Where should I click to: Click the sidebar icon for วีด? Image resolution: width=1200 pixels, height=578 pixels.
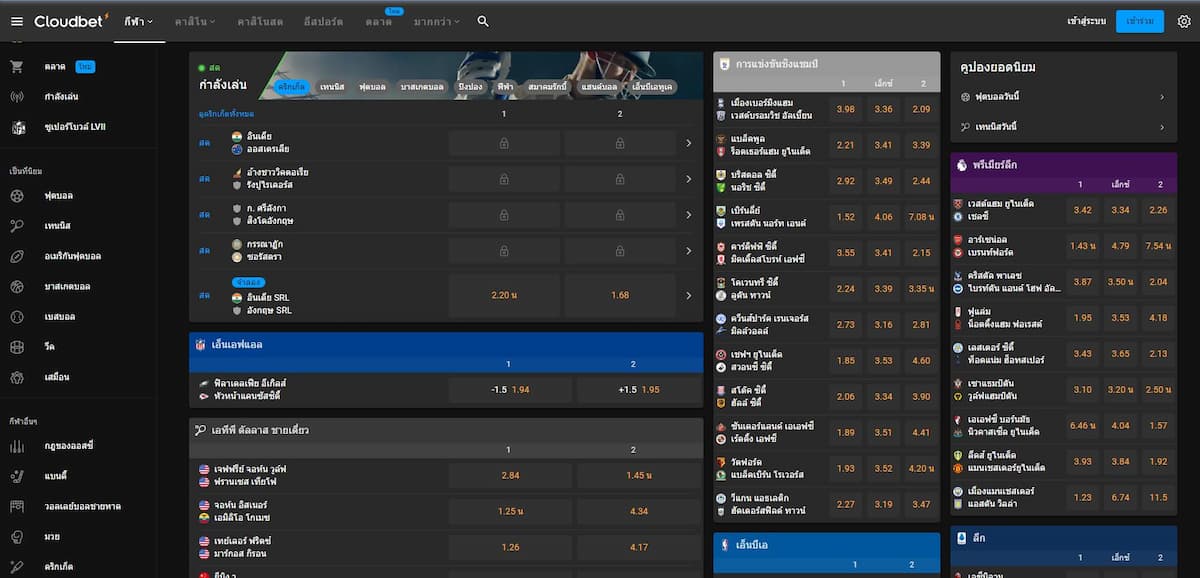17,347
